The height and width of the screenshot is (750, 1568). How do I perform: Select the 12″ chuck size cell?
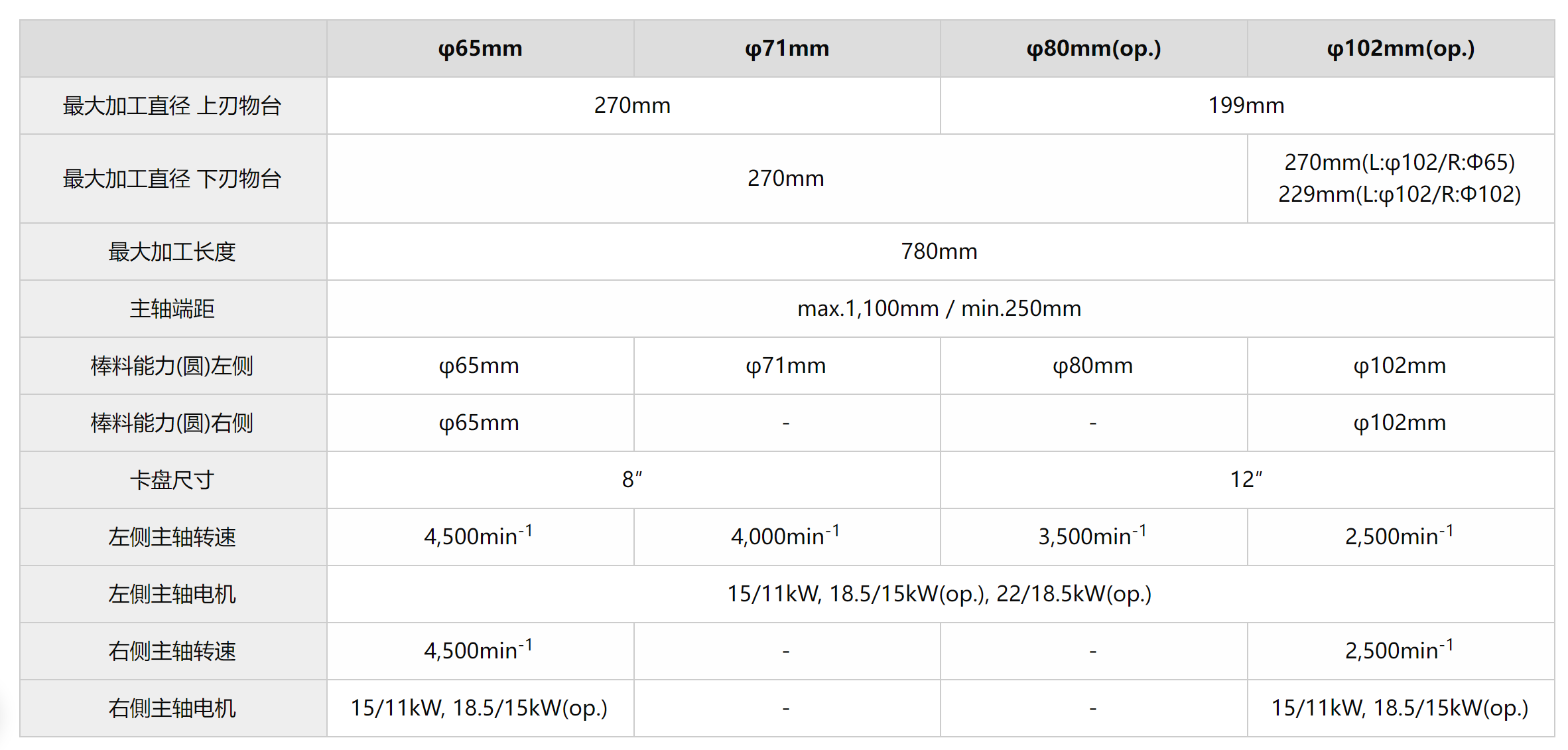1246,480
